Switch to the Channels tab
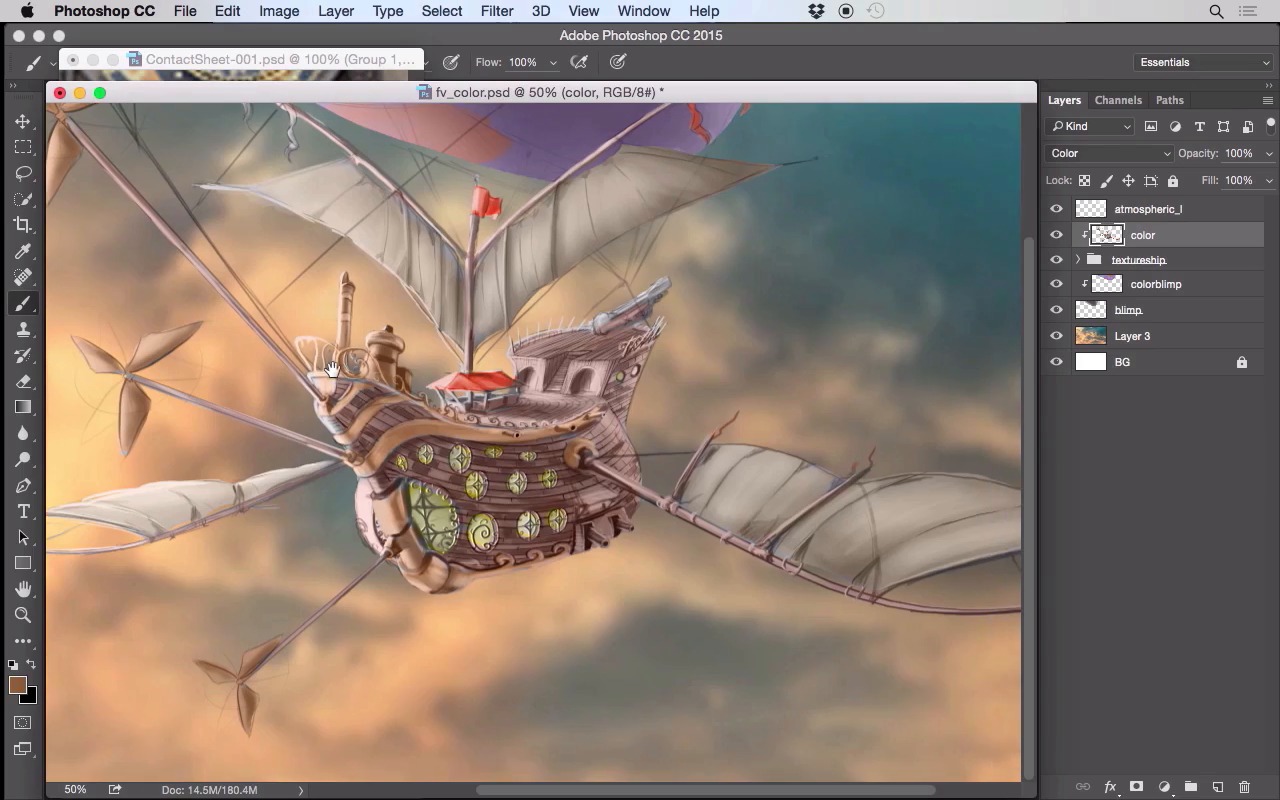This screenshot has height=800, width=1280. pyautogui.click(x=1117, y=100)
